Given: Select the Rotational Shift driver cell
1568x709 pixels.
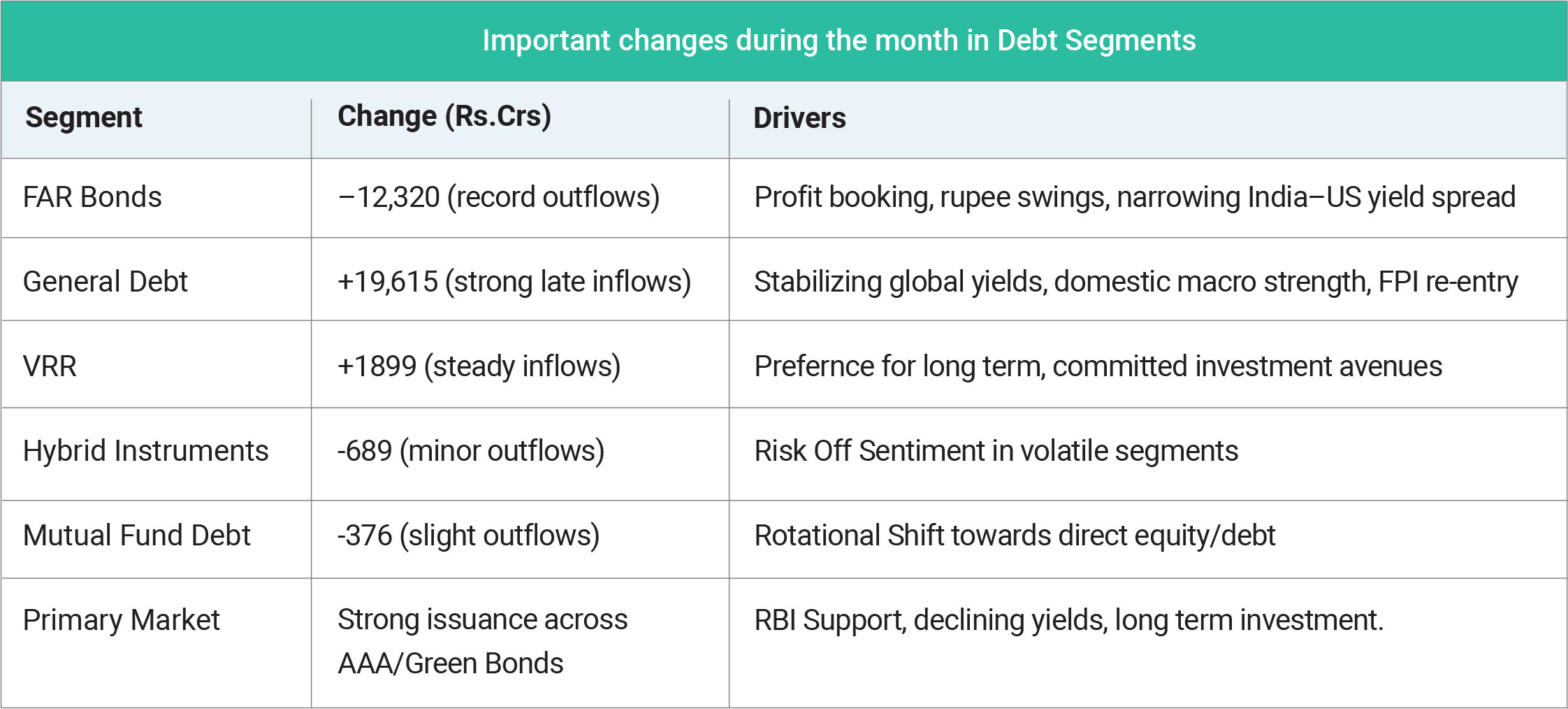Looking at the screenshot, I should 1015,536.
